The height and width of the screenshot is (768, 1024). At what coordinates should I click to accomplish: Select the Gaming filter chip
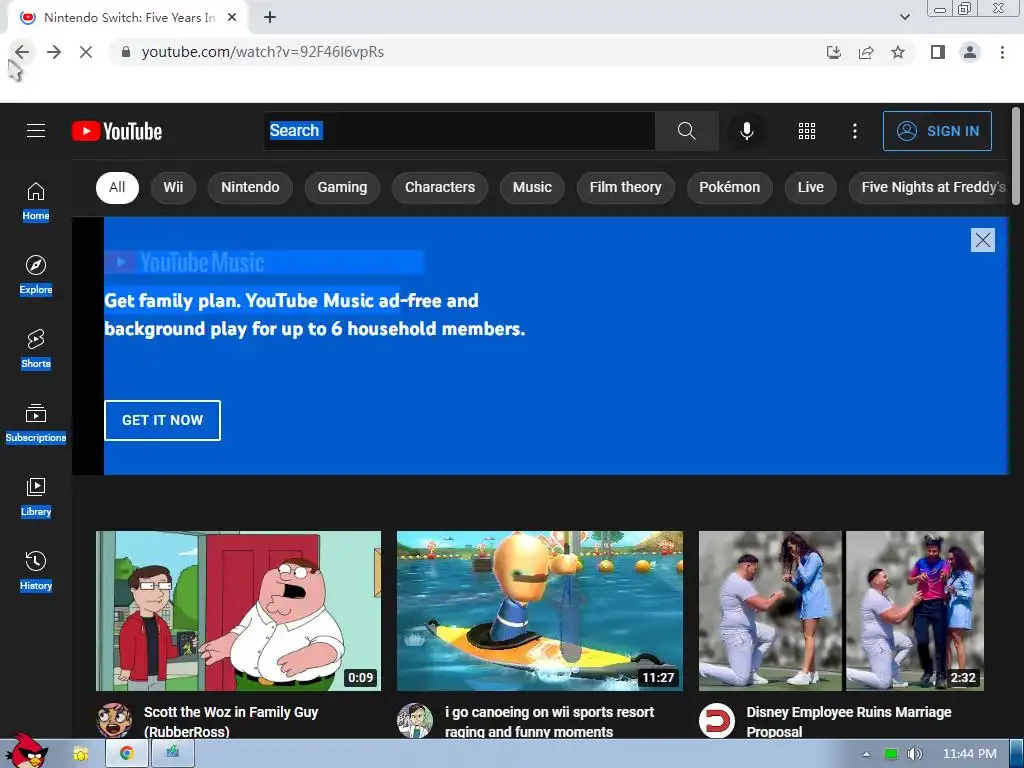click(x=342, y=187)
